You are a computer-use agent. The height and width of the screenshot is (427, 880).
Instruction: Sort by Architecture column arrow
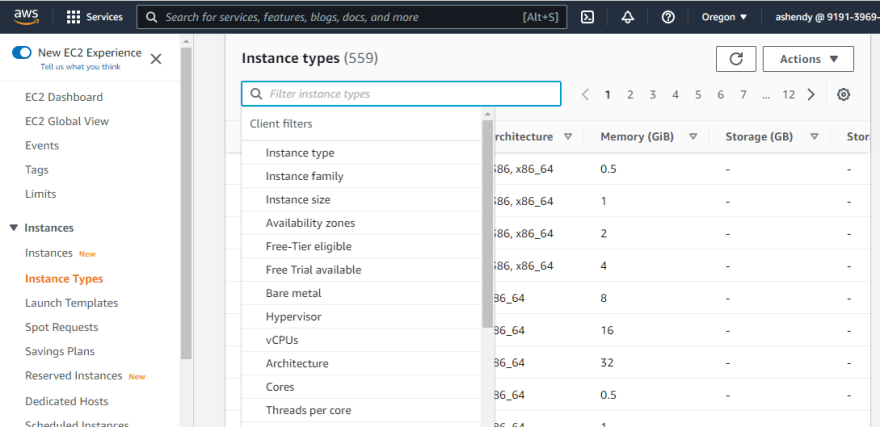(x=568, y=136)
